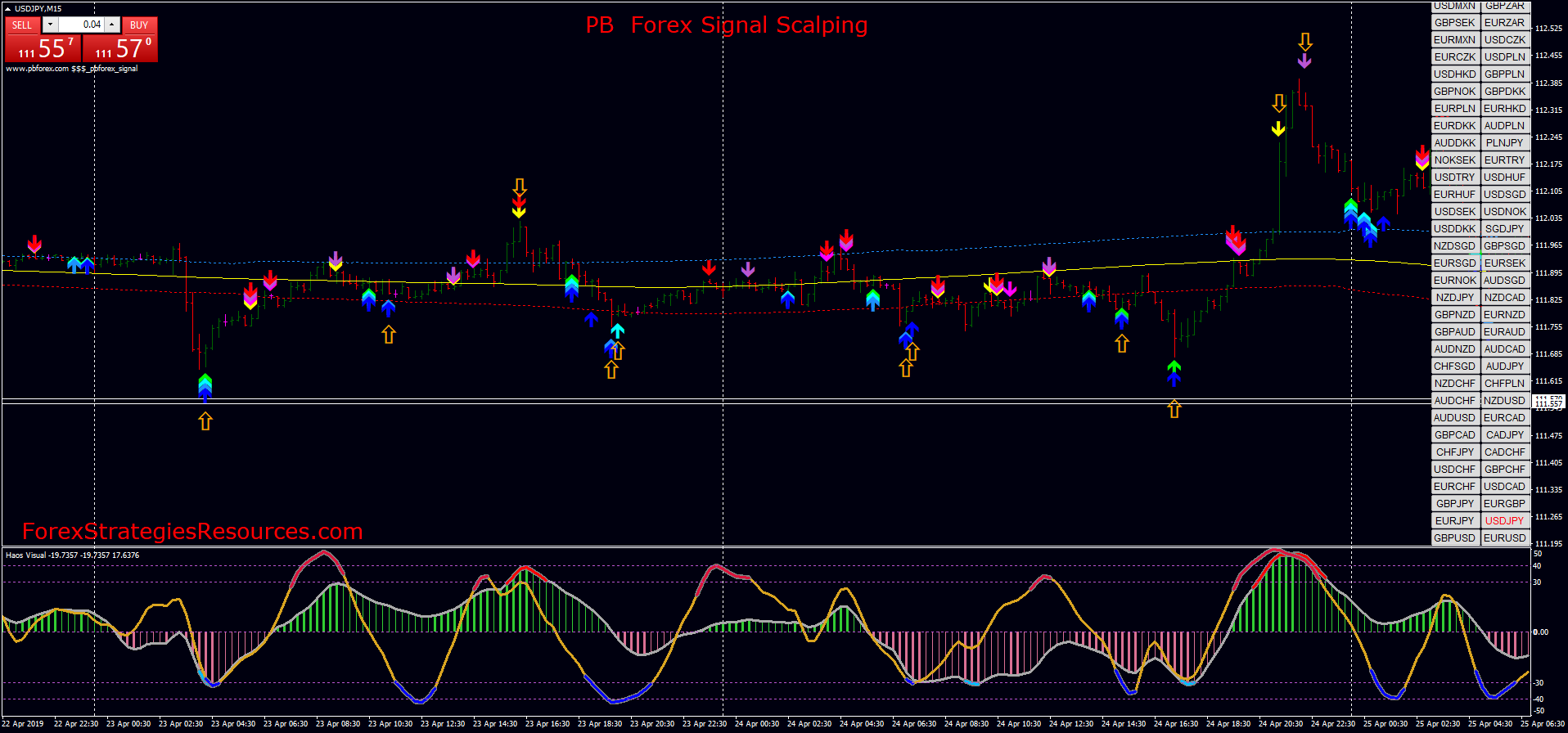Switch to GBPUSD symbol

click(x=1455, y=537)
